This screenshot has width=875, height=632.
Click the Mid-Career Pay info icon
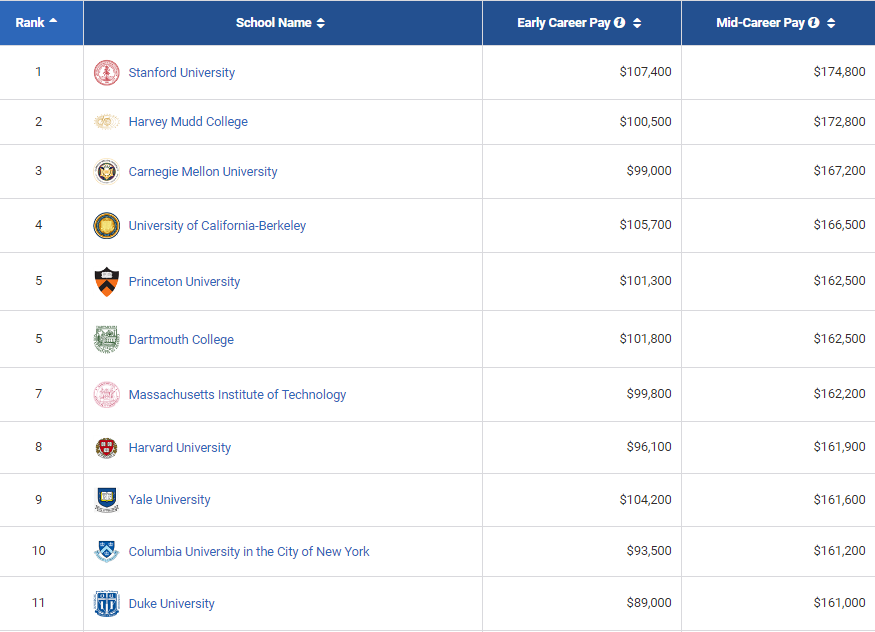pos(814,22)
